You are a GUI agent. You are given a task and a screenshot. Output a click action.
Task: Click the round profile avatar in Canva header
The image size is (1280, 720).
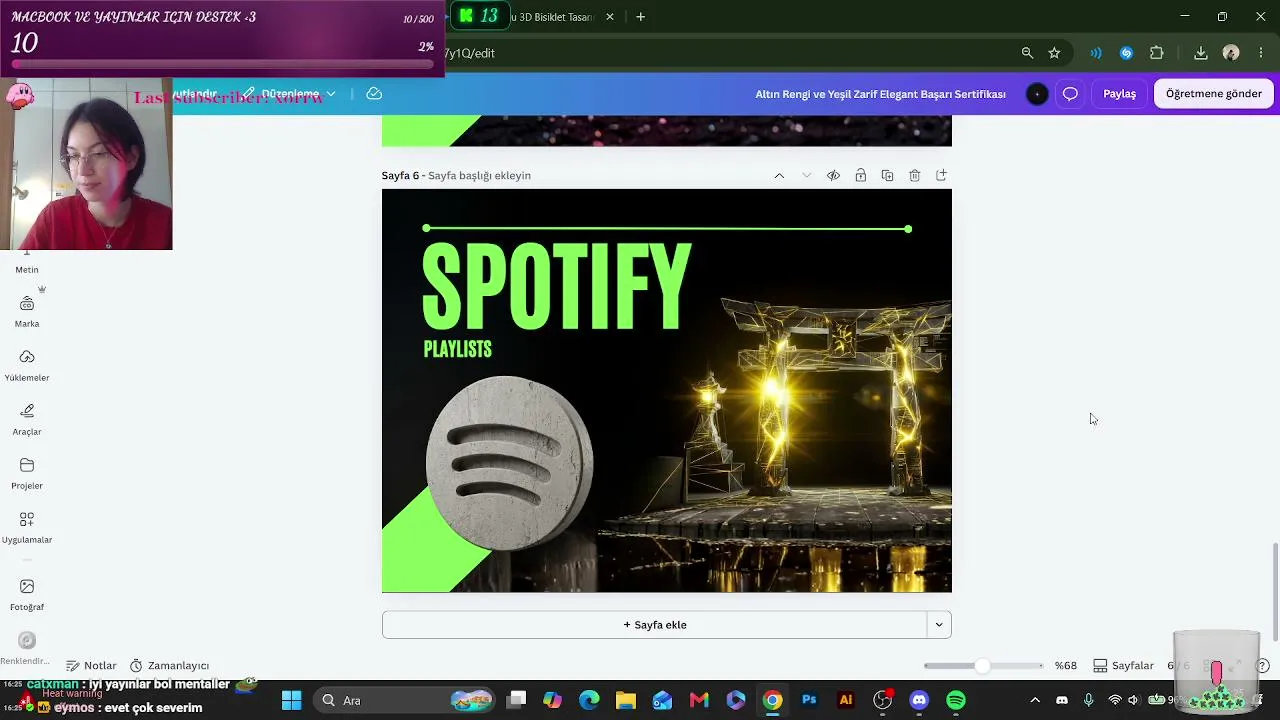[x=1037, y=94]
